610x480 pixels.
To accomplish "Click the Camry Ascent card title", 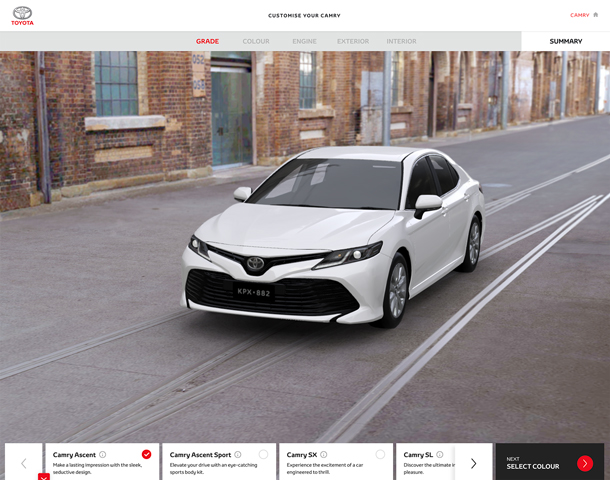I will (74, 455).
